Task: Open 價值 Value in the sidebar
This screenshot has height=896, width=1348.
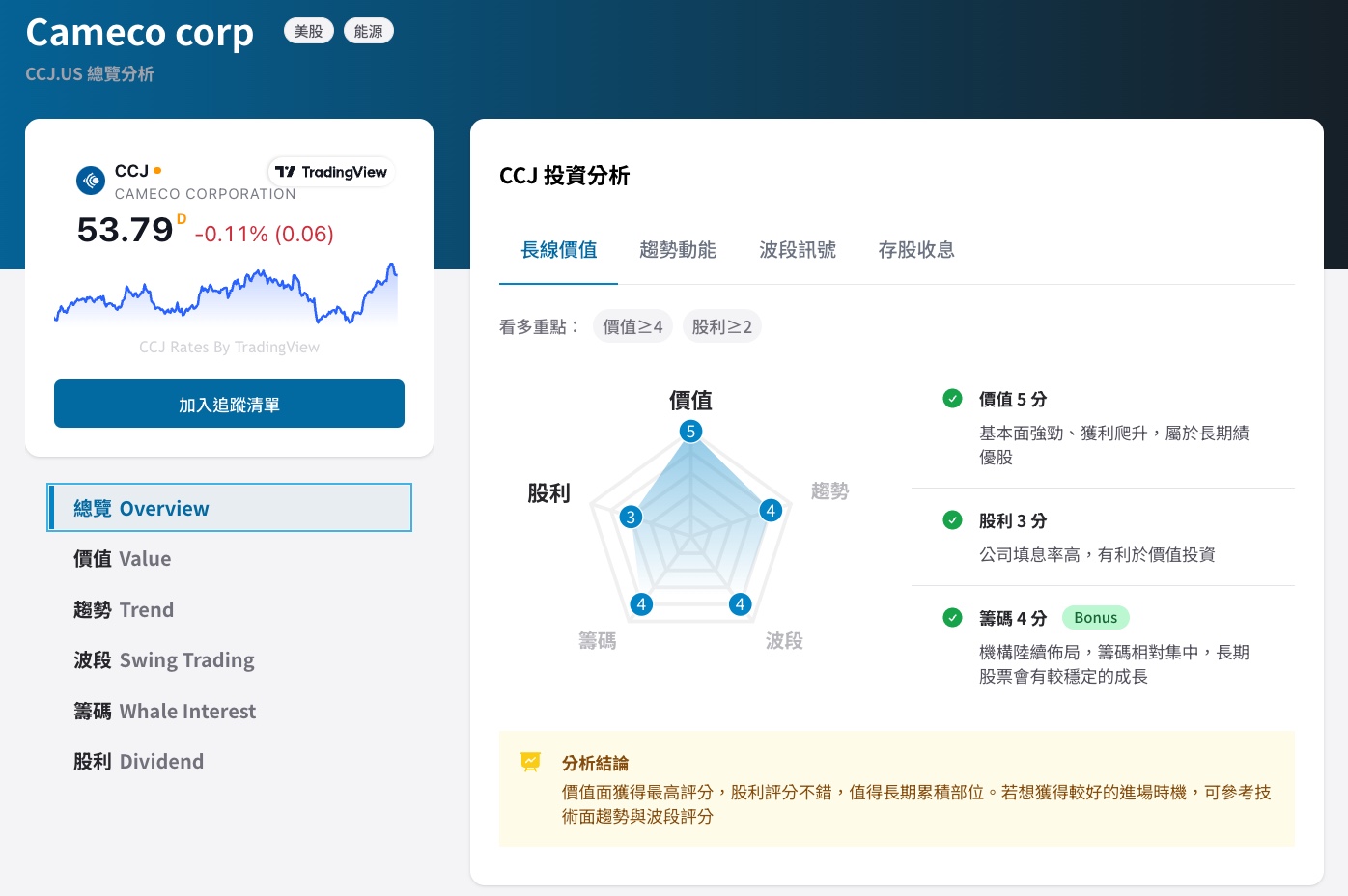Action: point(123,559)
